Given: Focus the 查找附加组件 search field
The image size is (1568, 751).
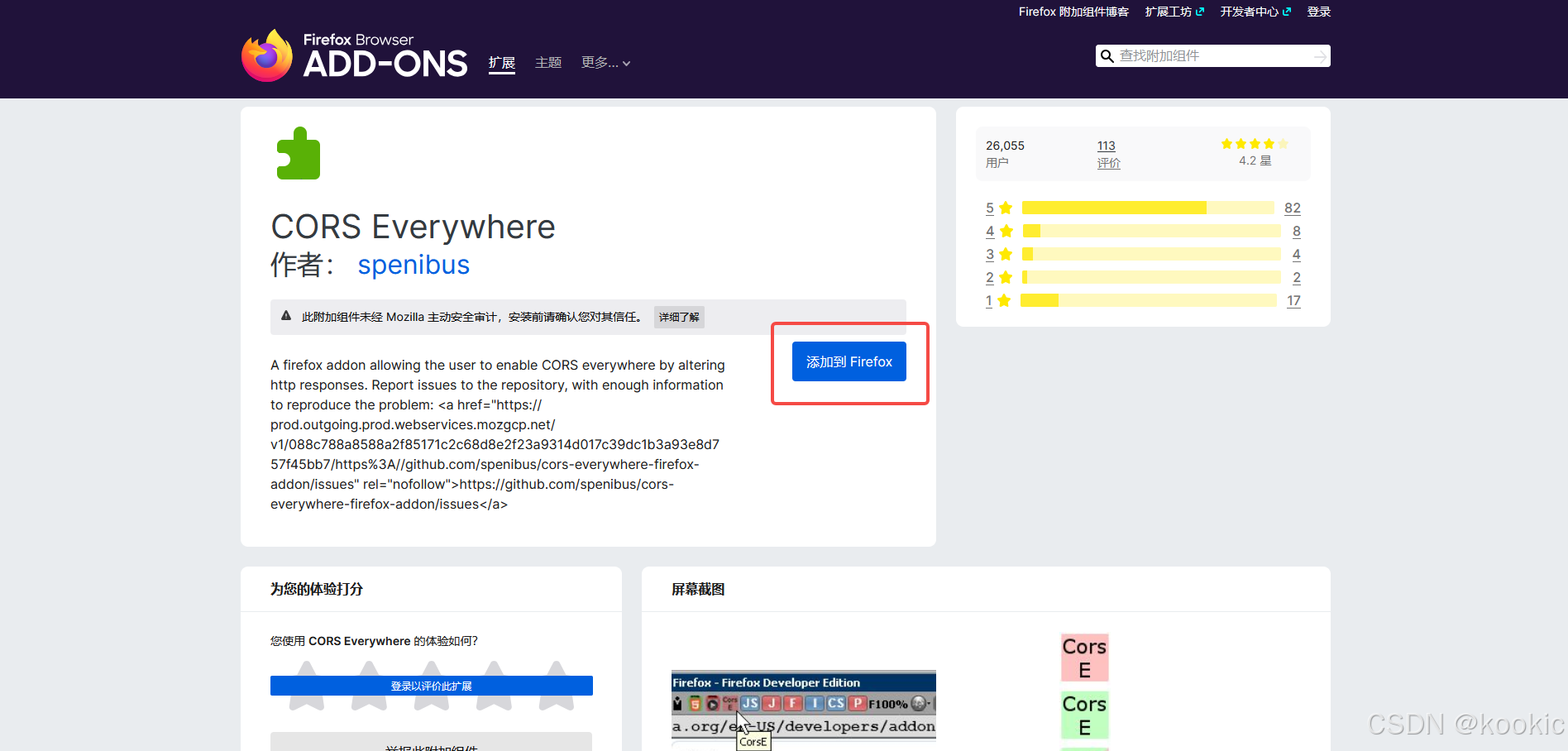Looking at the screenshot, I should pyautogui.click(x=1213, y=56).
